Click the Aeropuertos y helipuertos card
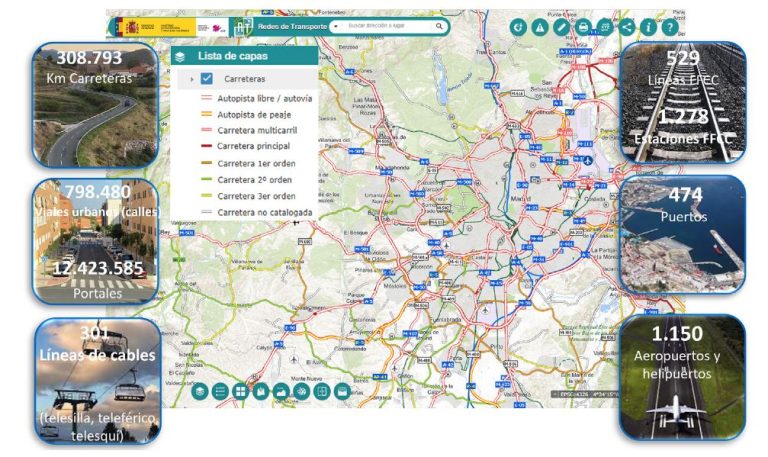Screen dimensions: 768x457 681,376
